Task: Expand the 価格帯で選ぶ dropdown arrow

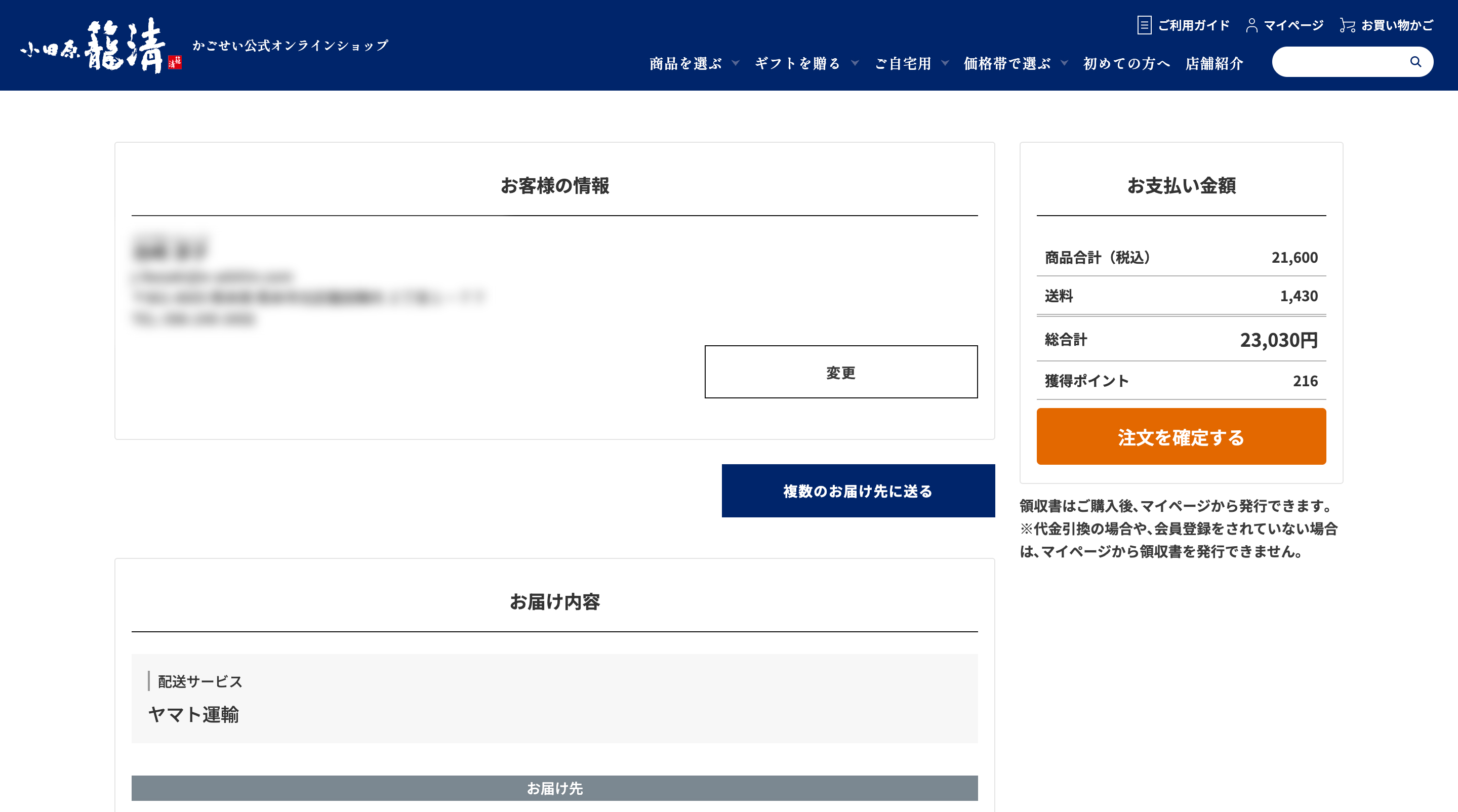Action: [1064, 63]
